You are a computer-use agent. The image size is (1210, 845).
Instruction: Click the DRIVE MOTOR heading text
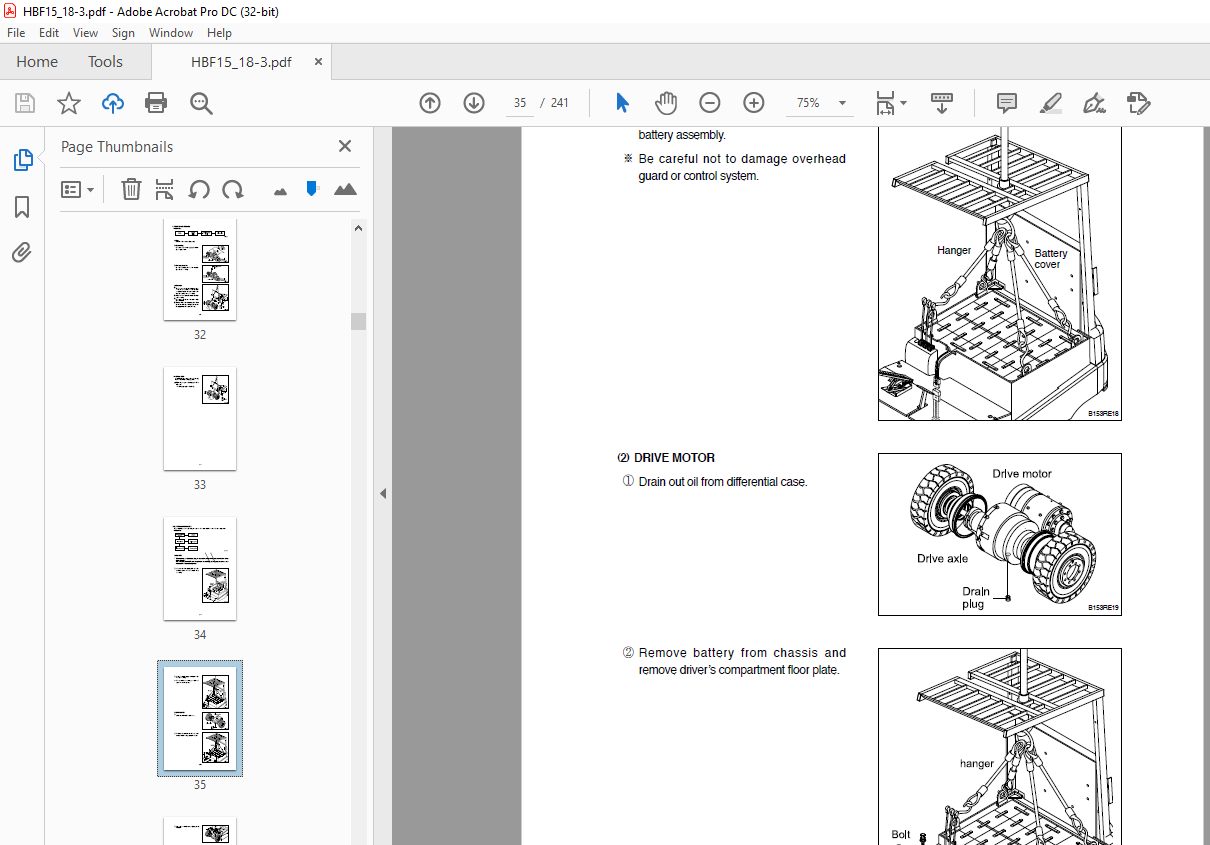click(x=674, y=458)
